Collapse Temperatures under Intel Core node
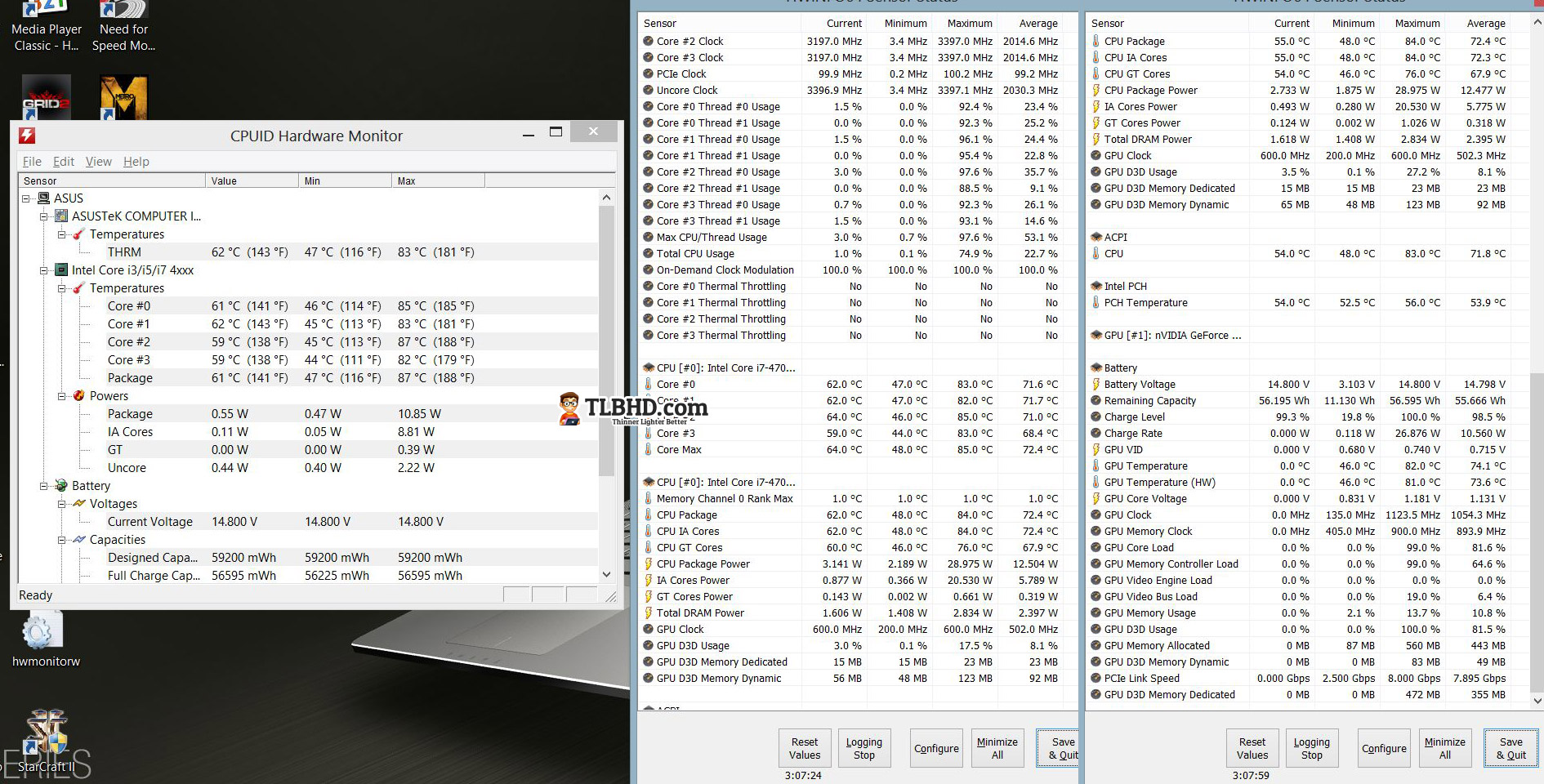The image size is (1544, 784). (x=62, y=288)
